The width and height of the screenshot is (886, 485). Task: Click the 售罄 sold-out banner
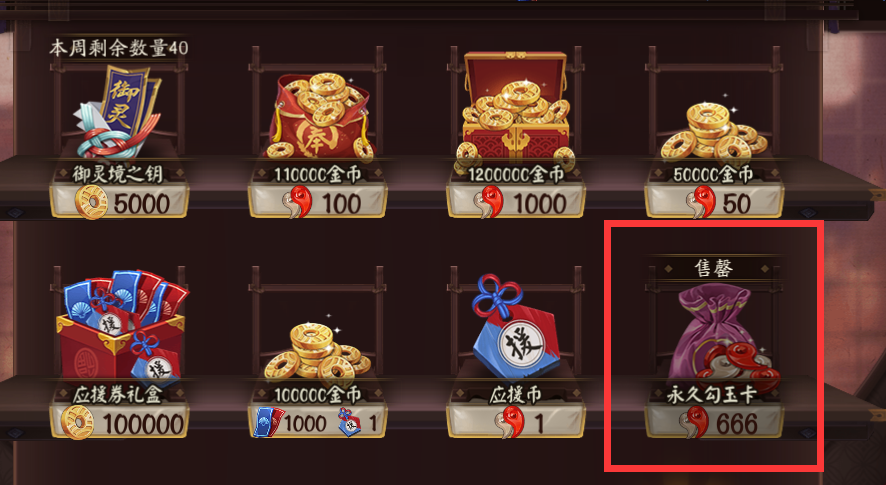coord(714,268)
